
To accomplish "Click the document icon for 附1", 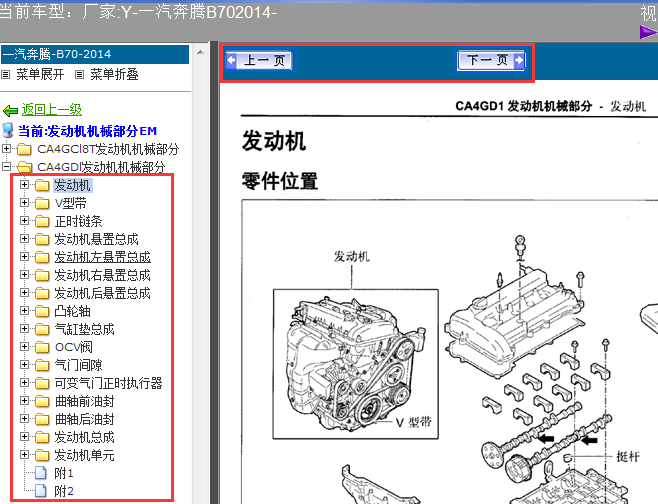I will point(41,473).
